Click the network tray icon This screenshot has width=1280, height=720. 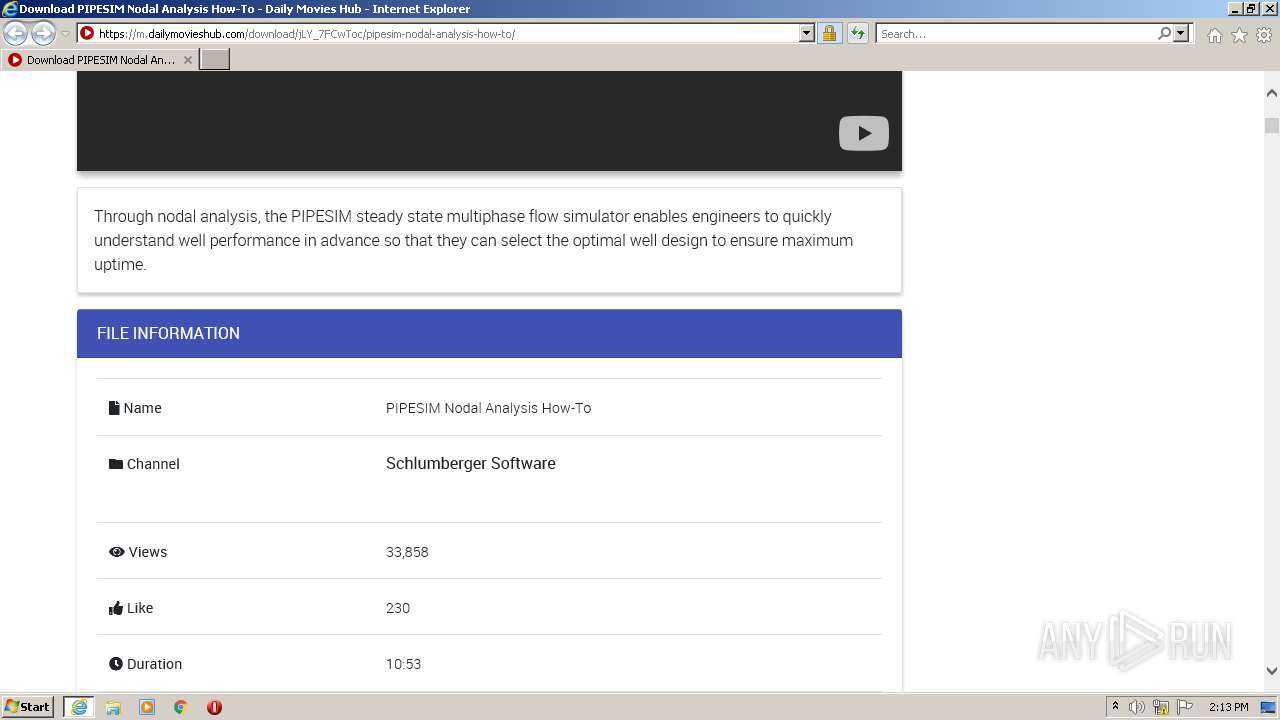coord(1161,707)
